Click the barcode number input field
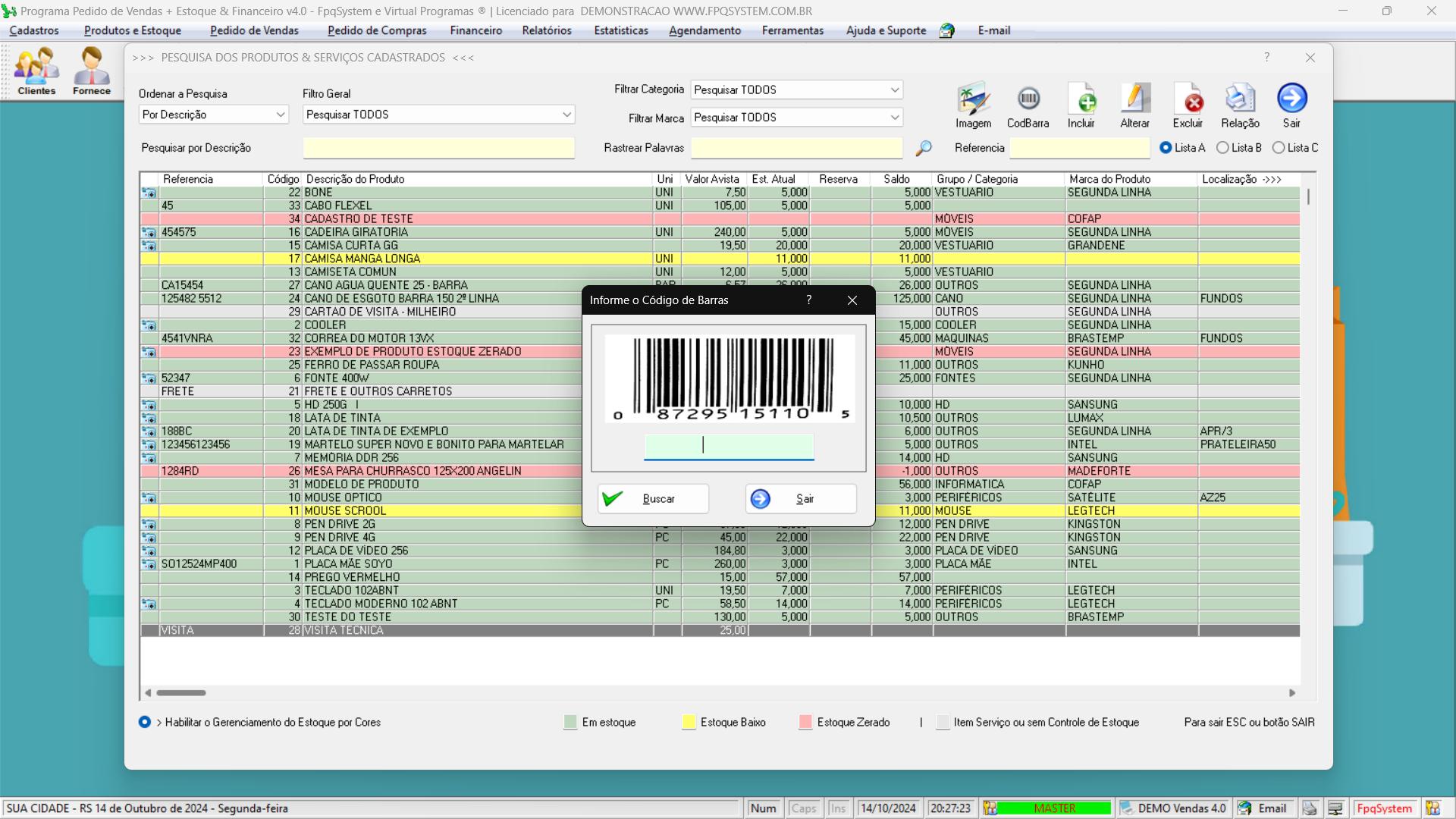1456x819 pixels. click(729, 447)
